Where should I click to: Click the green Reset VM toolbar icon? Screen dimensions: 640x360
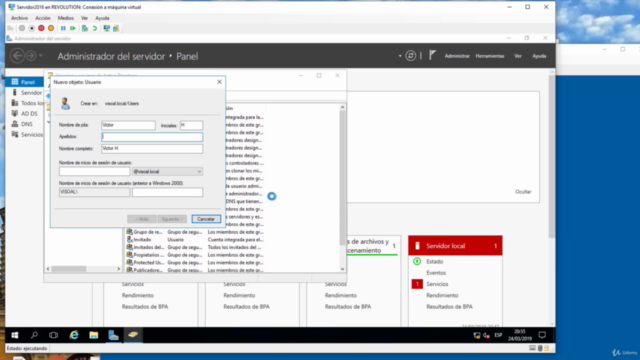73,28
